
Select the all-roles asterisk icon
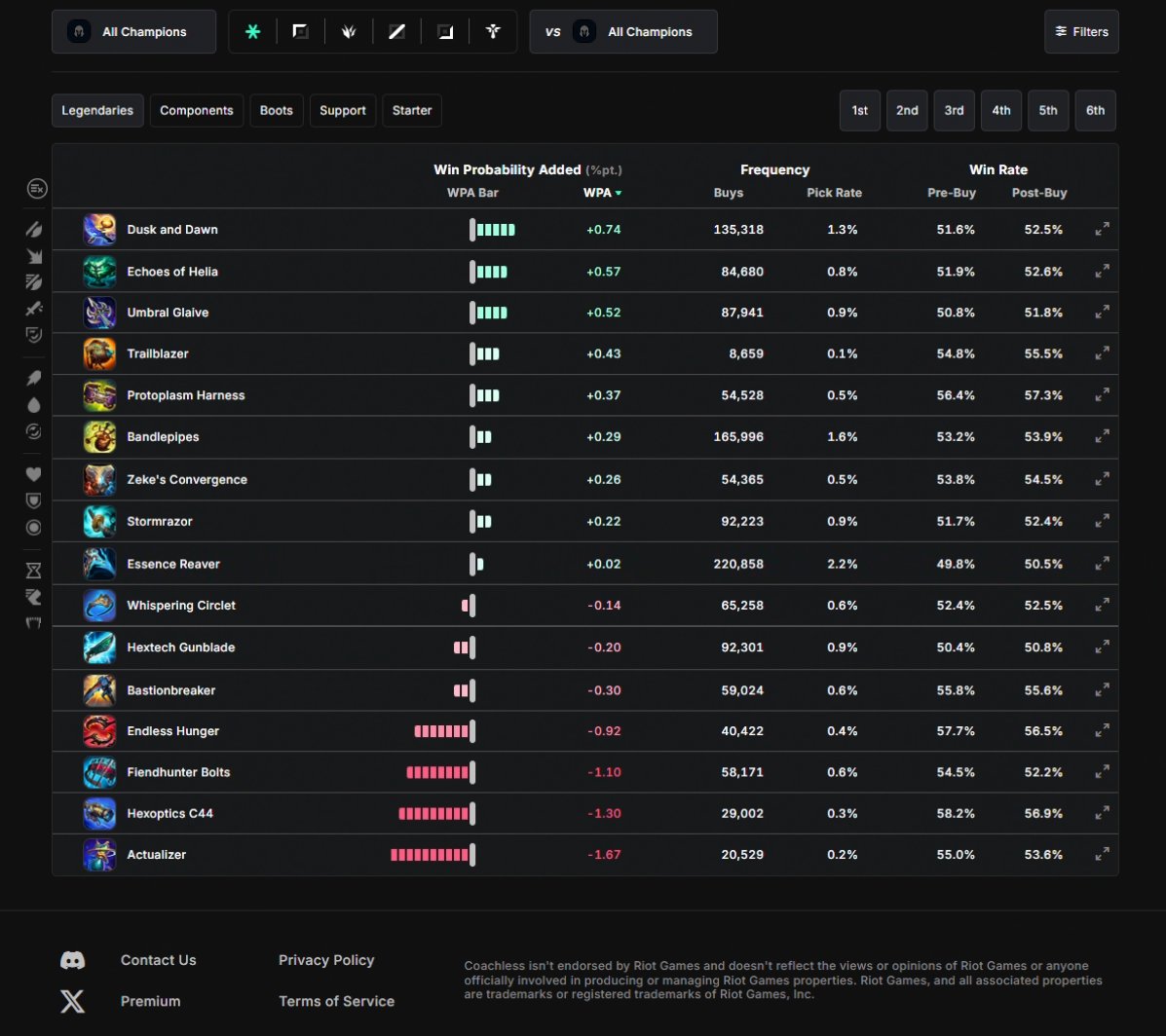[x=253, y=31]
